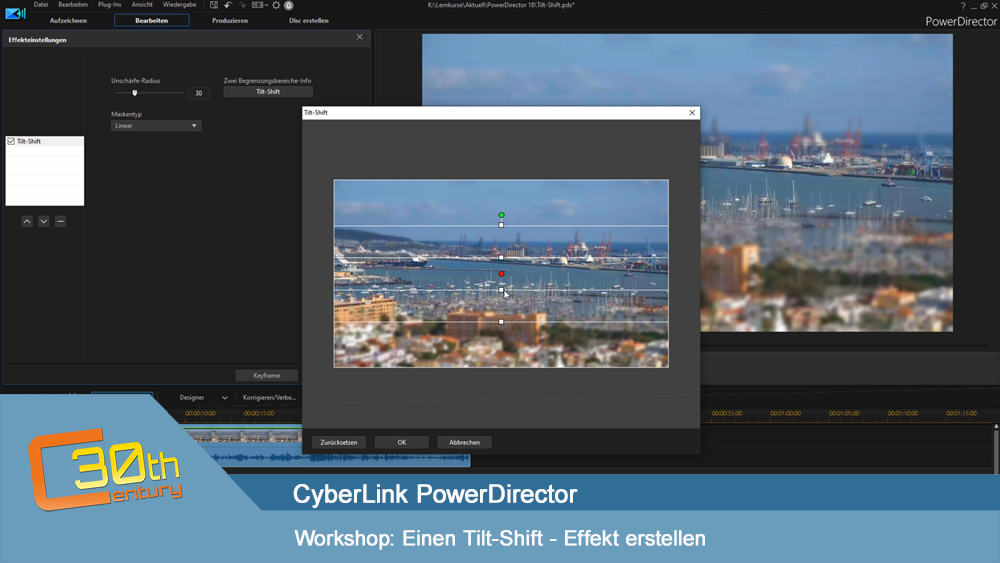Open the aspect ratio dropdown in toolbar

click(260, 5)
